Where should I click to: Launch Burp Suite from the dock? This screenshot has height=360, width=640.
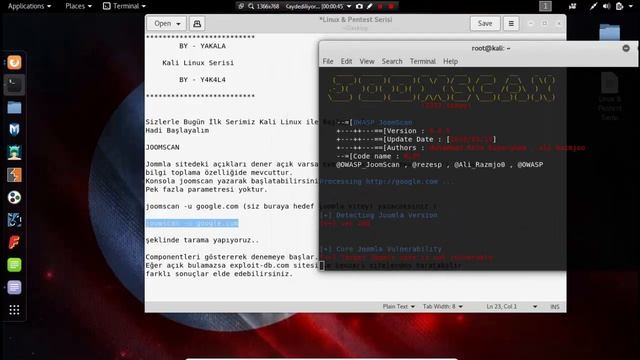14,175
